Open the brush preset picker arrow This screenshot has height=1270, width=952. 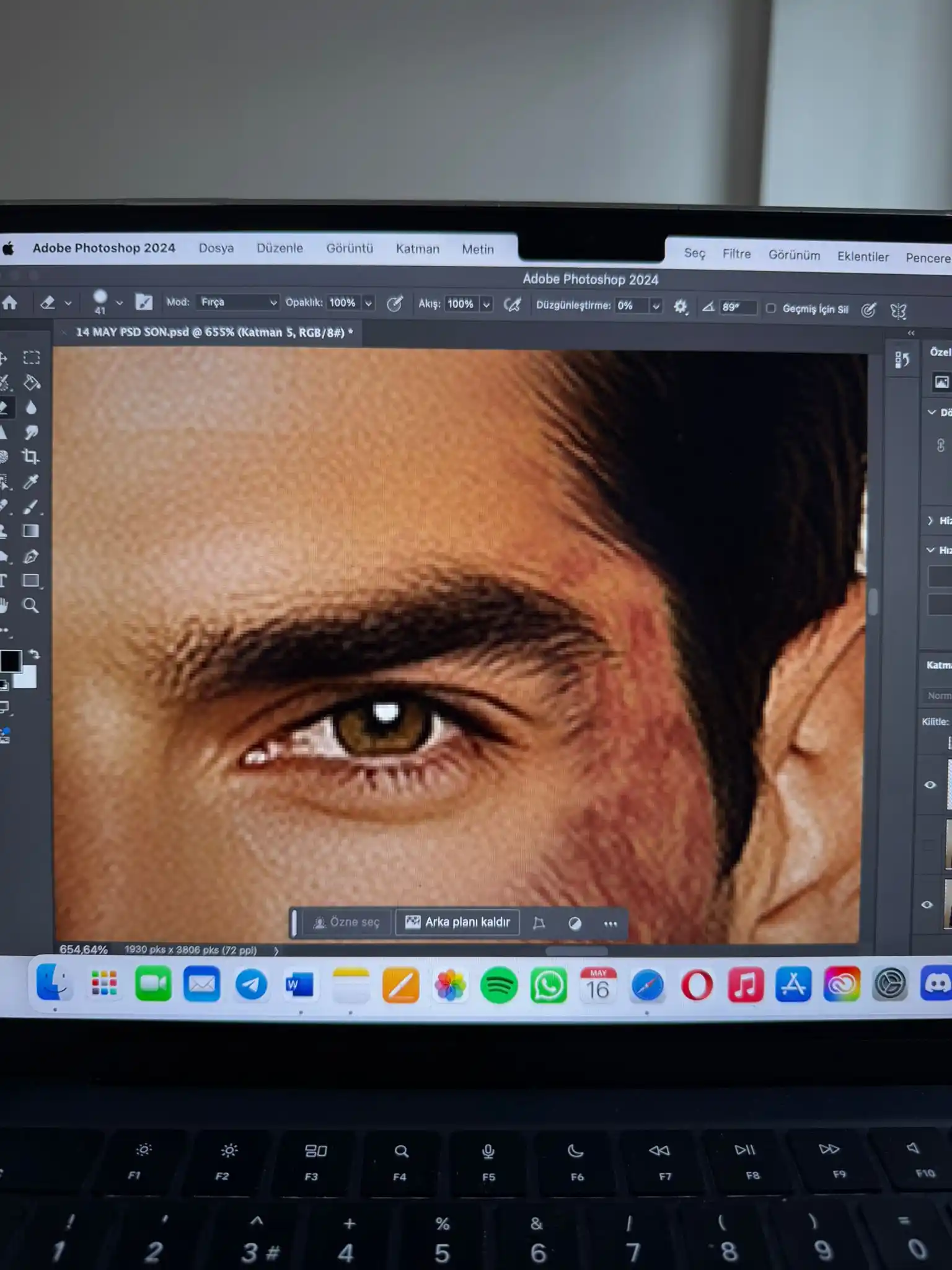120,303
